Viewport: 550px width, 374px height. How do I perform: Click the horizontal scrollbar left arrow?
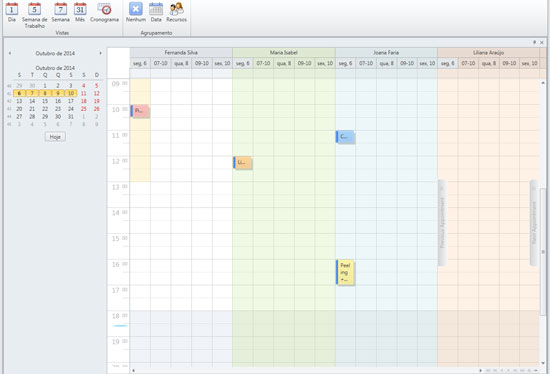133,370
